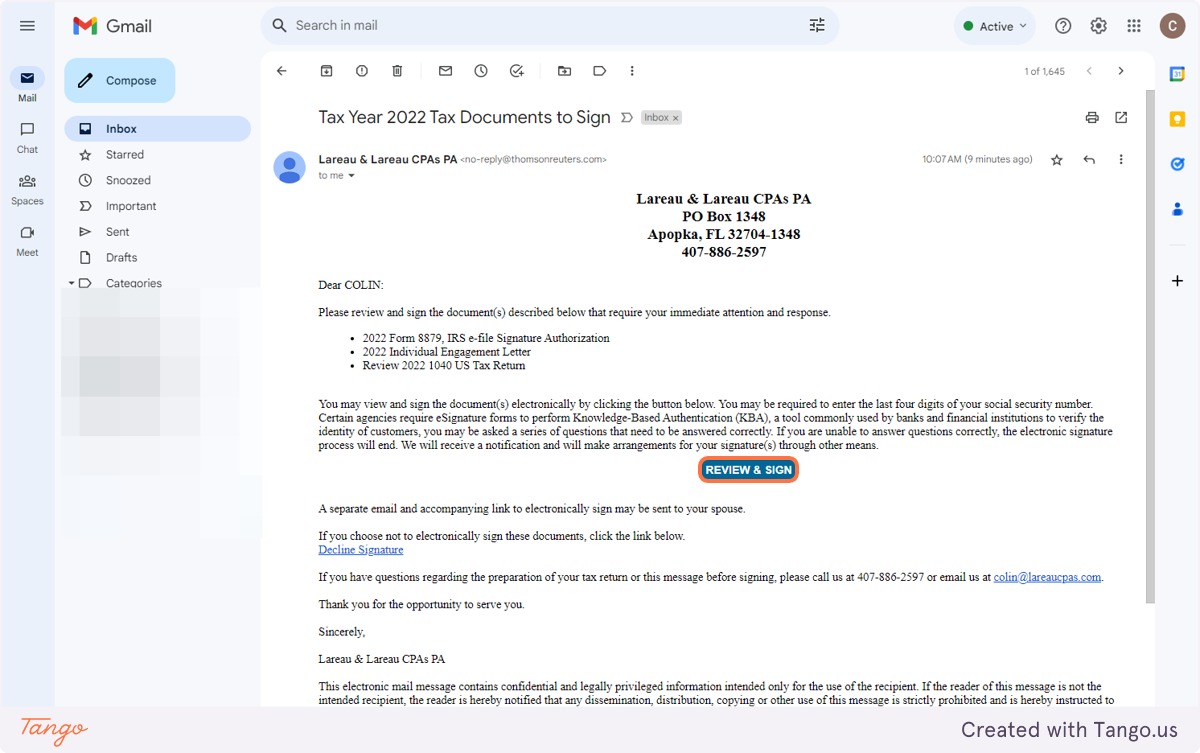Archive this email
Viewport: 1200px width, 753px height.
click(326, 71)
